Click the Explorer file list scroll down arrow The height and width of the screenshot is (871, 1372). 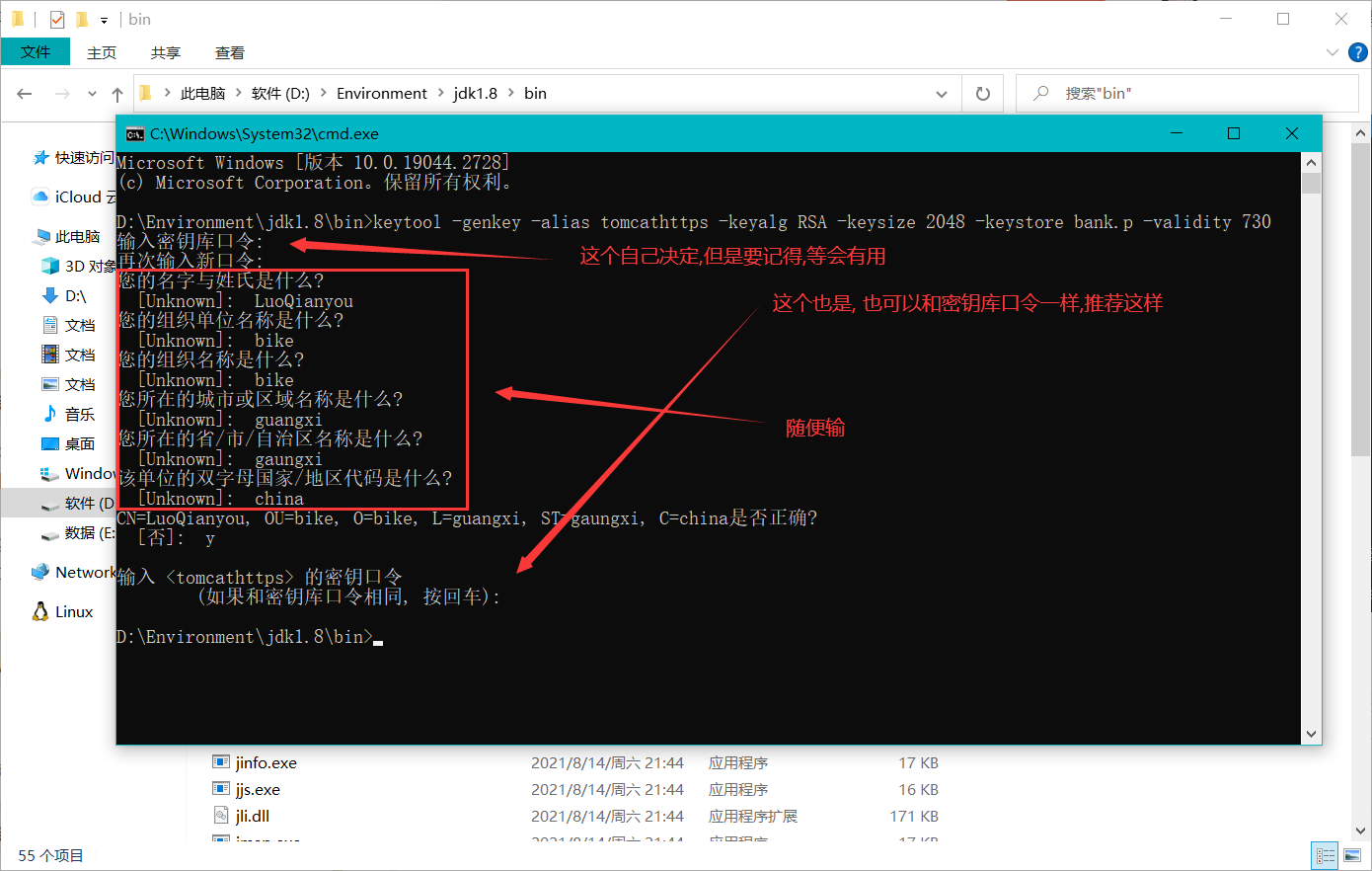click(x=1362, y=831)
